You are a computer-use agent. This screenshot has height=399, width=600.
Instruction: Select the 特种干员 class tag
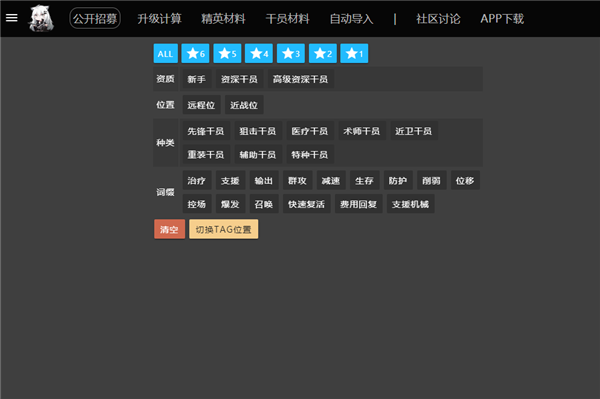310,155
